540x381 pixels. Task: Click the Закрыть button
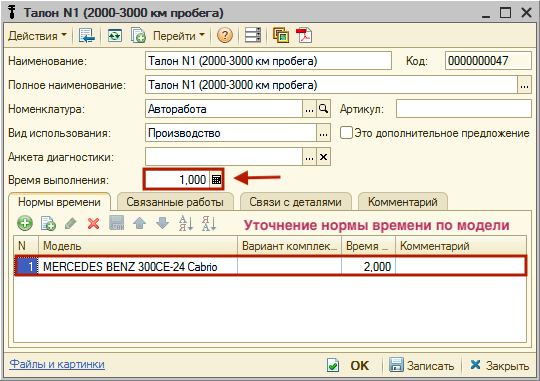500,365
